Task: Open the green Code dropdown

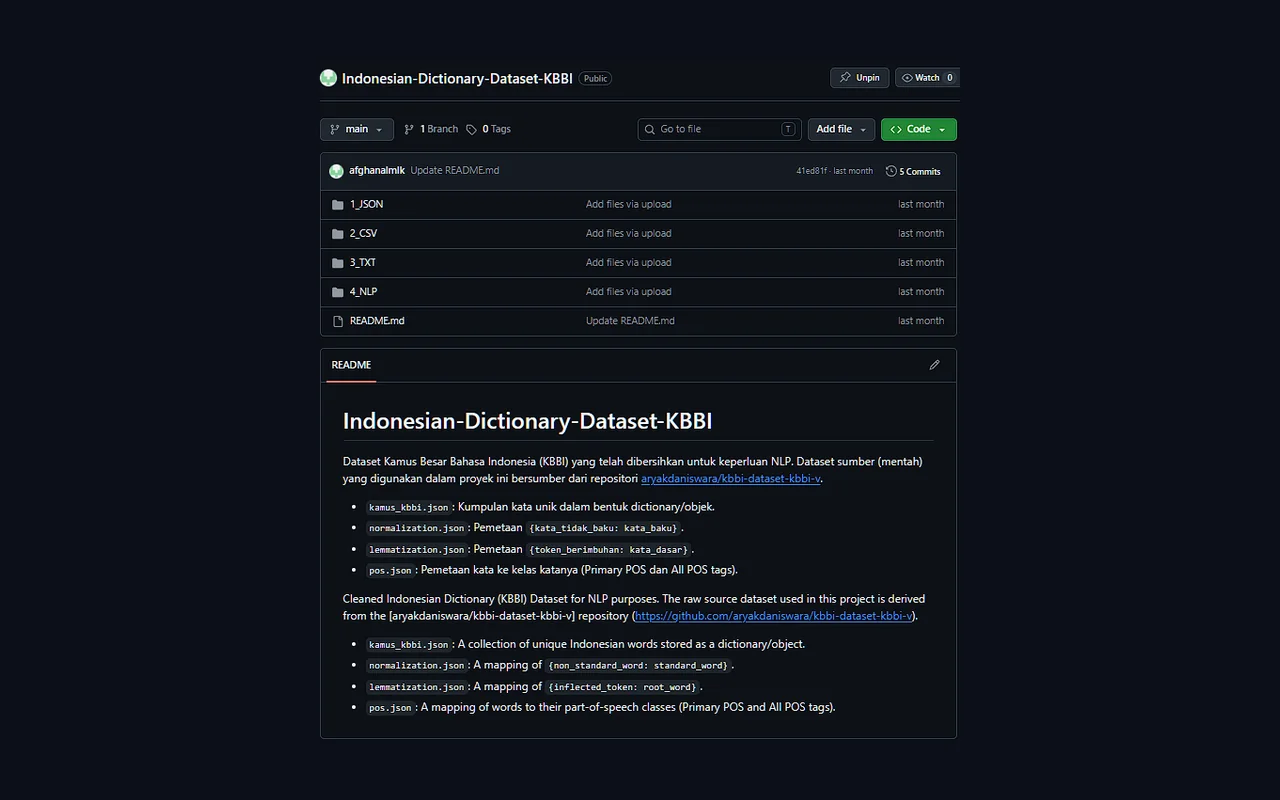Action: click(918, 129)
